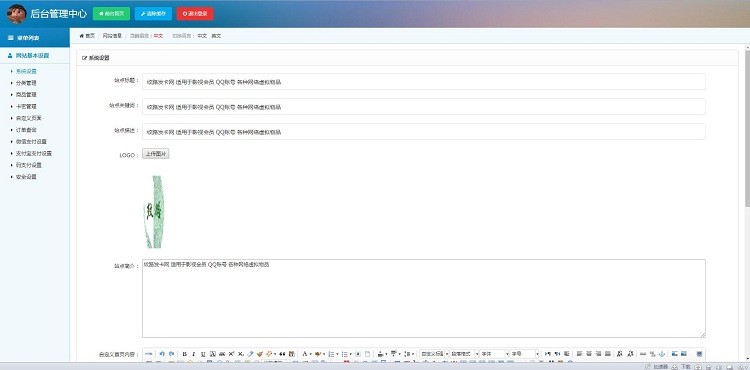Justify text in editor toolbar
Viewport: 750px width, 370px height.
pyautogui.click(x=607, y=354)
